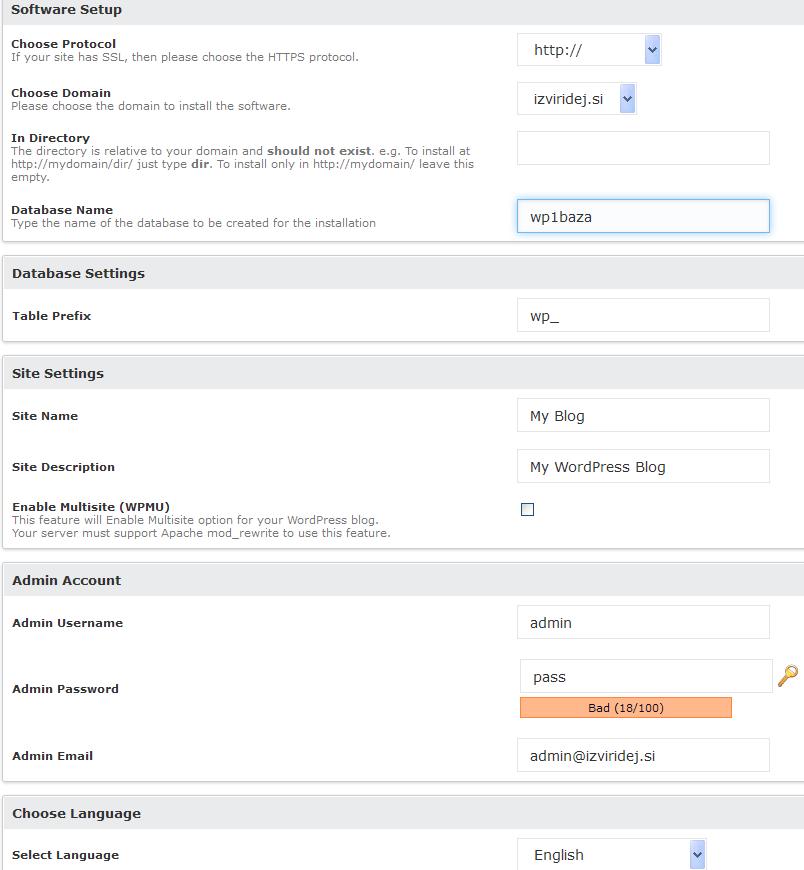
Task: Click the Admin Password input box
Action: click(x=646, y=676)
